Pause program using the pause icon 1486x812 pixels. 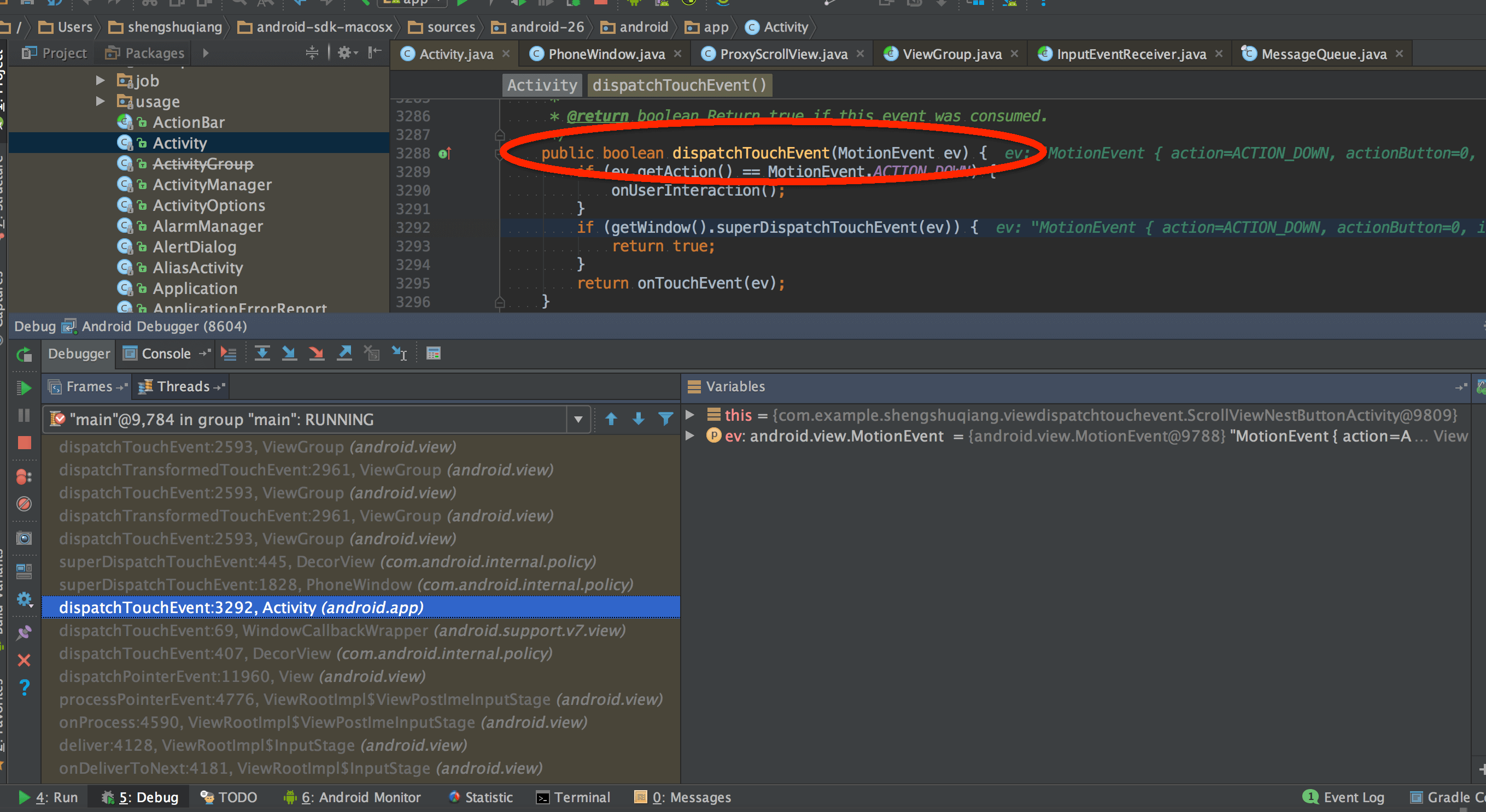pos(24,415)
